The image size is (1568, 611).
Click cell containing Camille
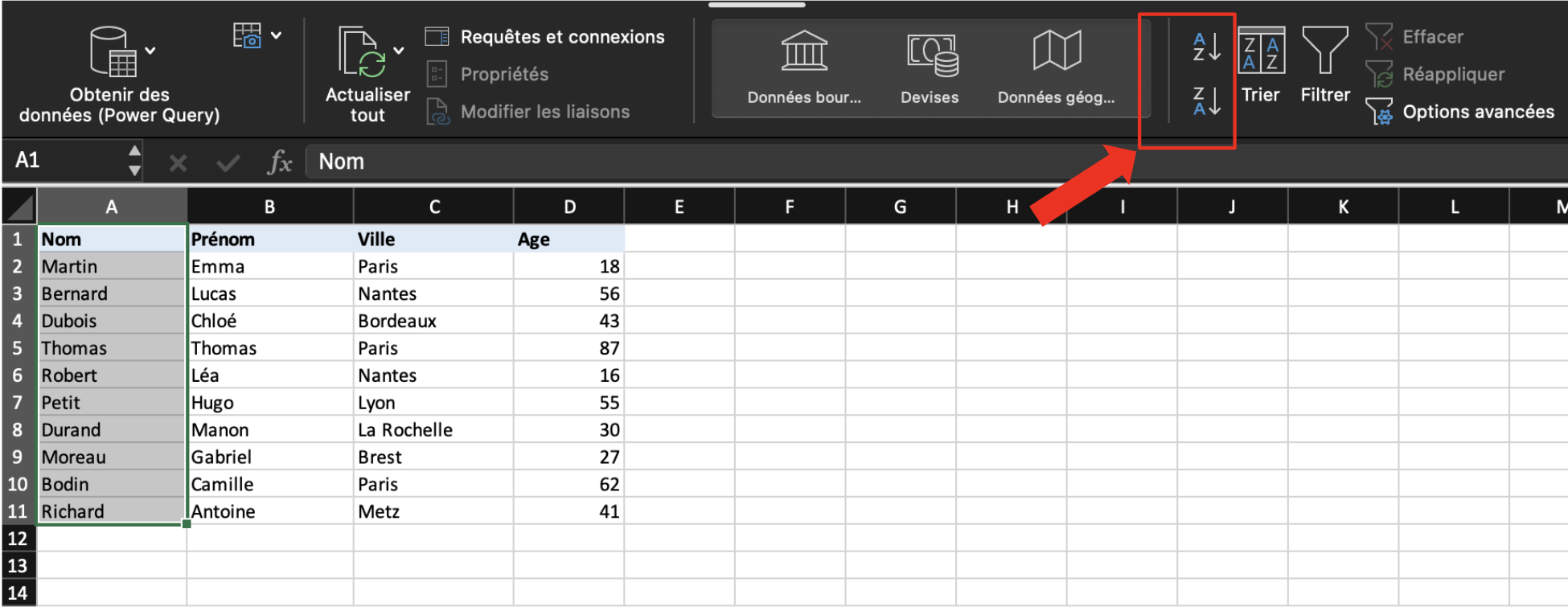pyautogui.click(x=270, y=484)
